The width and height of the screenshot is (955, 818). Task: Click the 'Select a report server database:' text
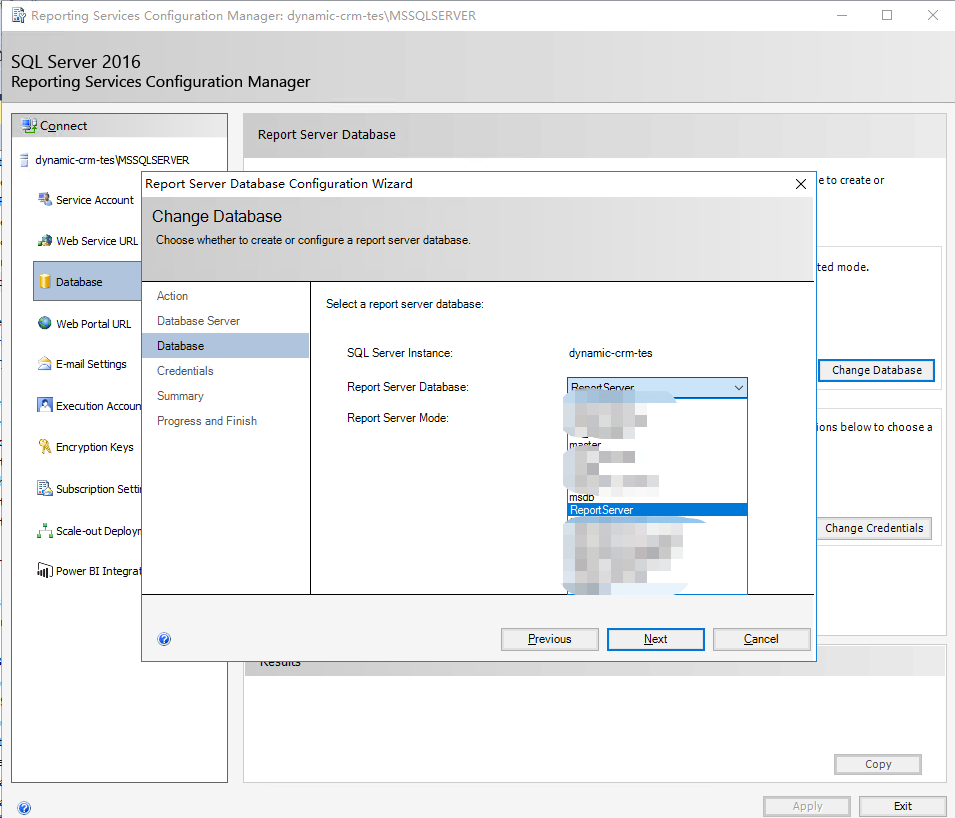[x=404, y=304]
